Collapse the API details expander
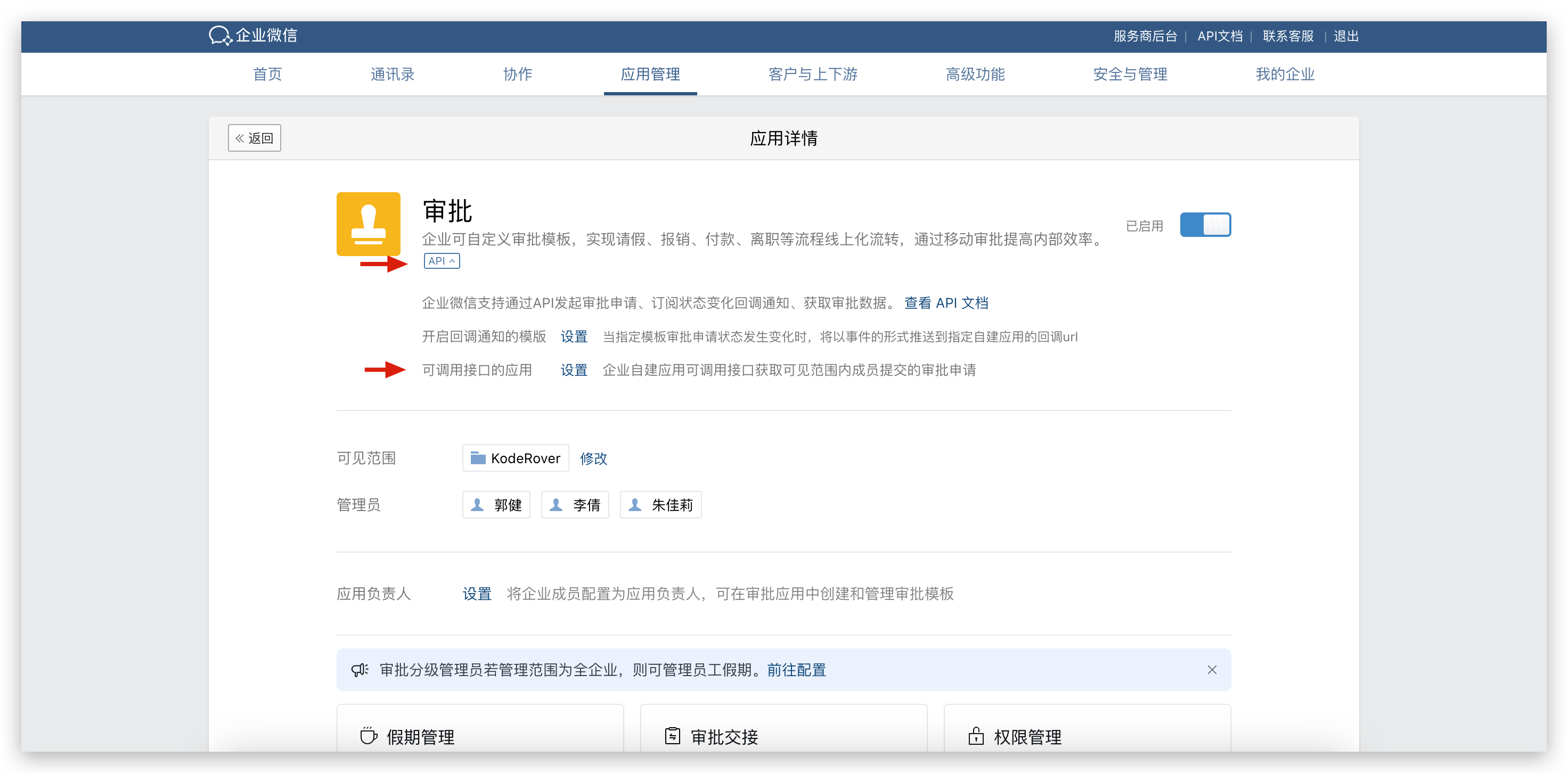The width and height of the screenshot is (1568, 773). 442,261
